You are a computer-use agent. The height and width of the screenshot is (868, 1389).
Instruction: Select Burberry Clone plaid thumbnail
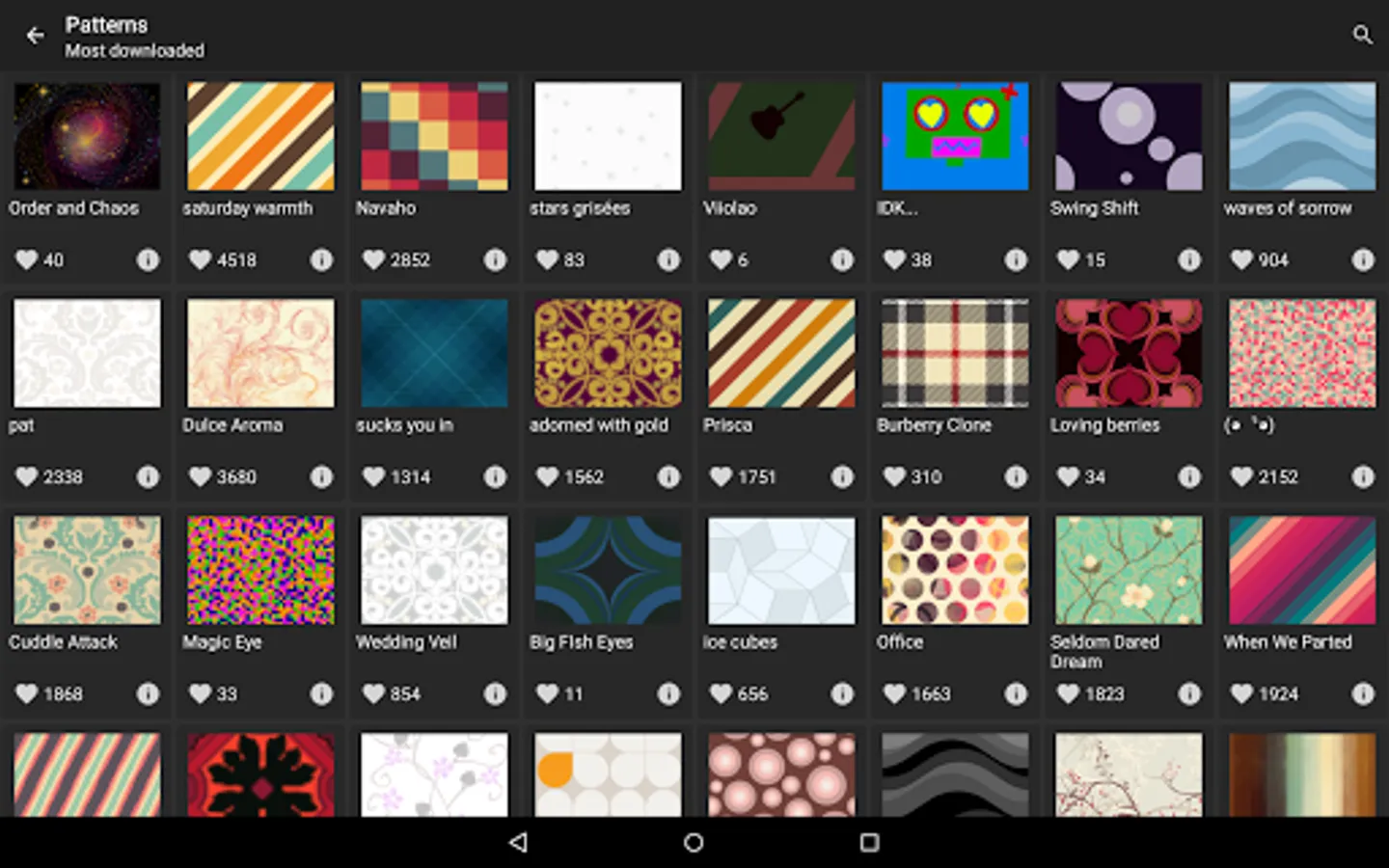(955, 353)
